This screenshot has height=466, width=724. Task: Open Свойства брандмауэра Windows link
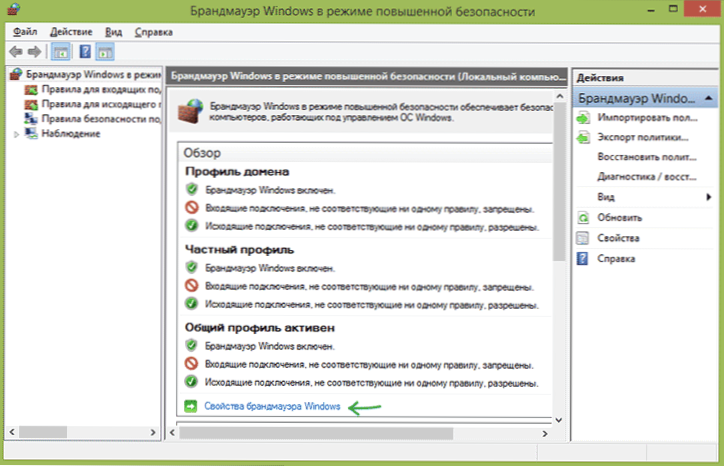tap(272, 406)
